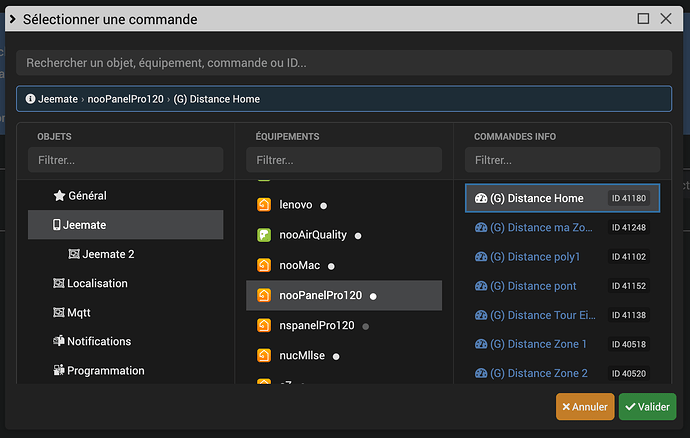Close the Sélectionner une commande dialog
The height and width of the screenshot is (438, 690).
coord(666,18)
